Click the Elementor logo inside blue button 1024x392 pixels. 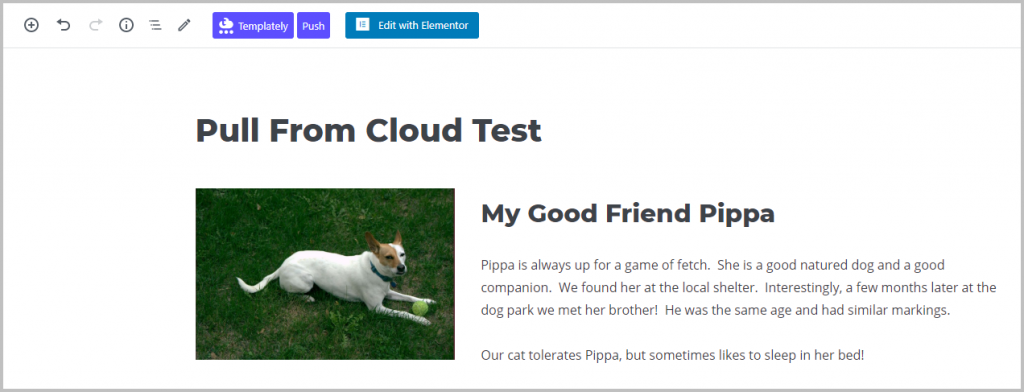362,25
